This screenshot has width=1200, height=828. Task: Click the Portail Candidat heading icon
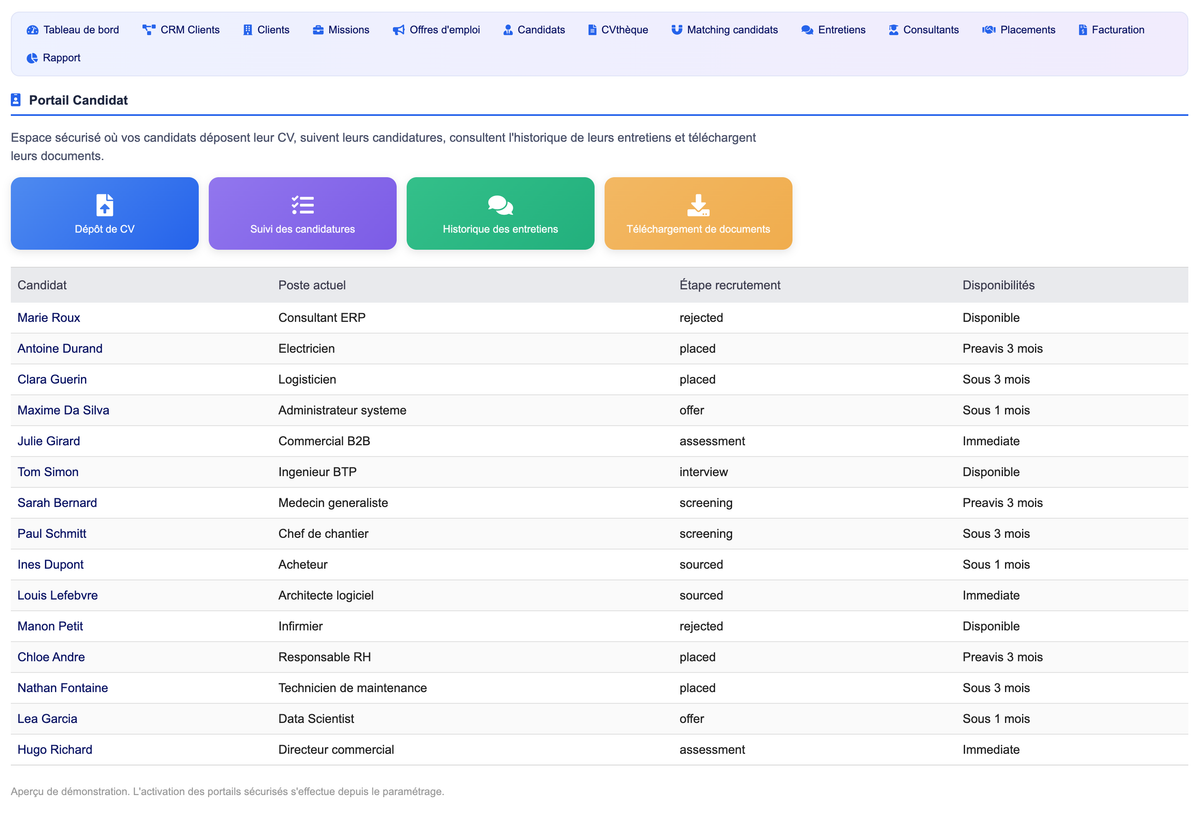[x=15, y=100]
